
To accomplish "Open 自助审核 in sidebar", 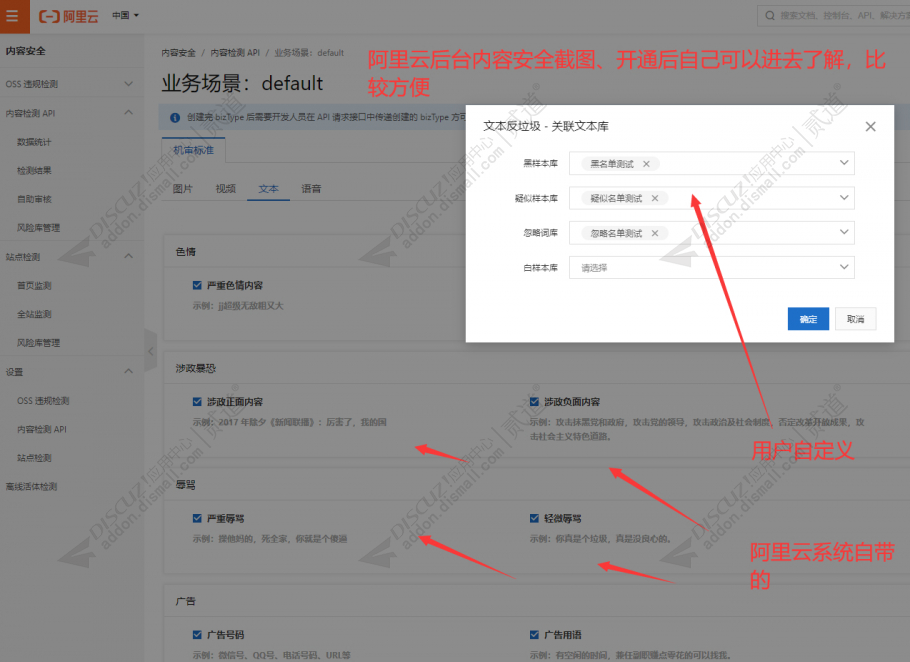I will point(34,199).
